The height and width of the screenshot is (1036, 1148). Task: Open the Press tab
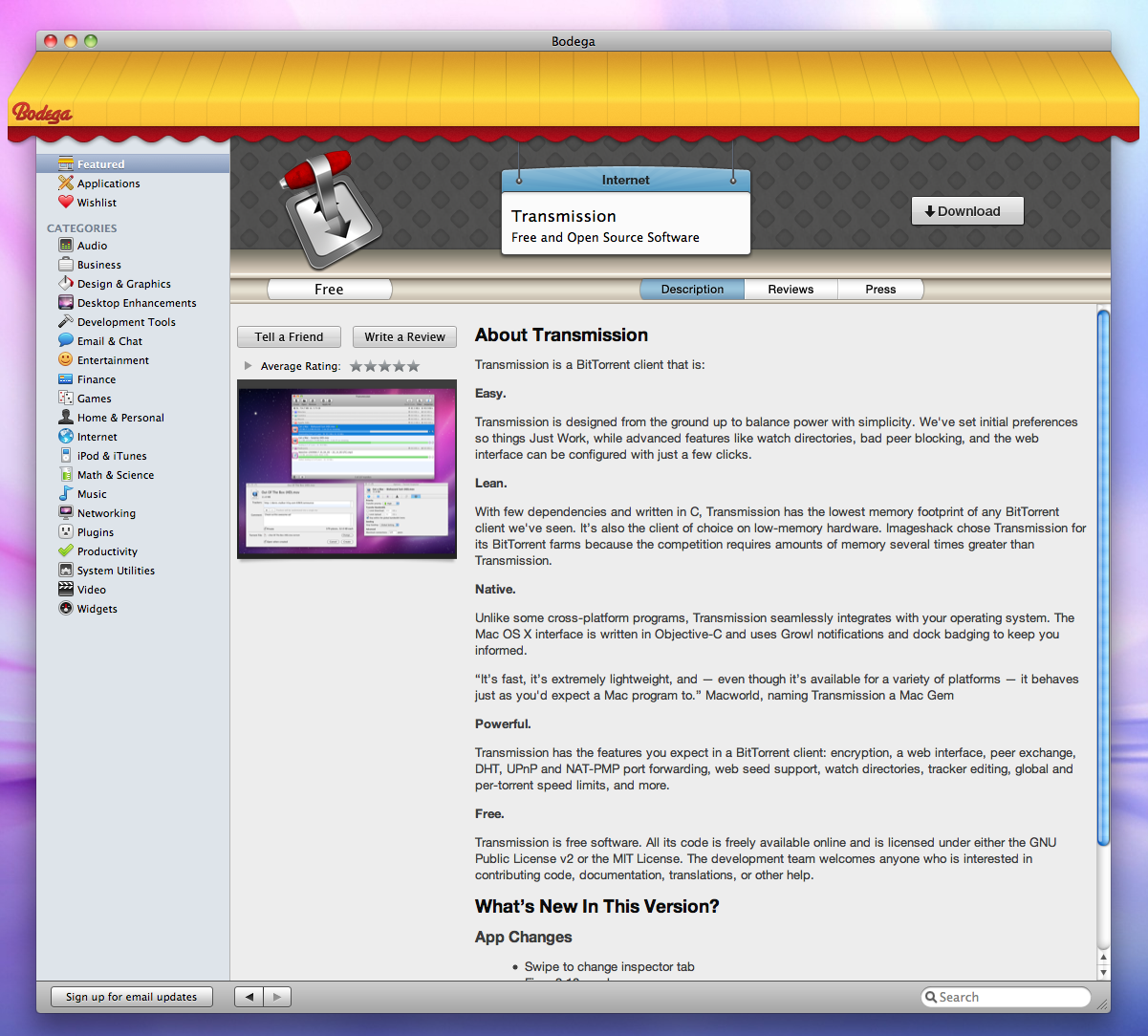pyautogui.click(x=880, y=290)
